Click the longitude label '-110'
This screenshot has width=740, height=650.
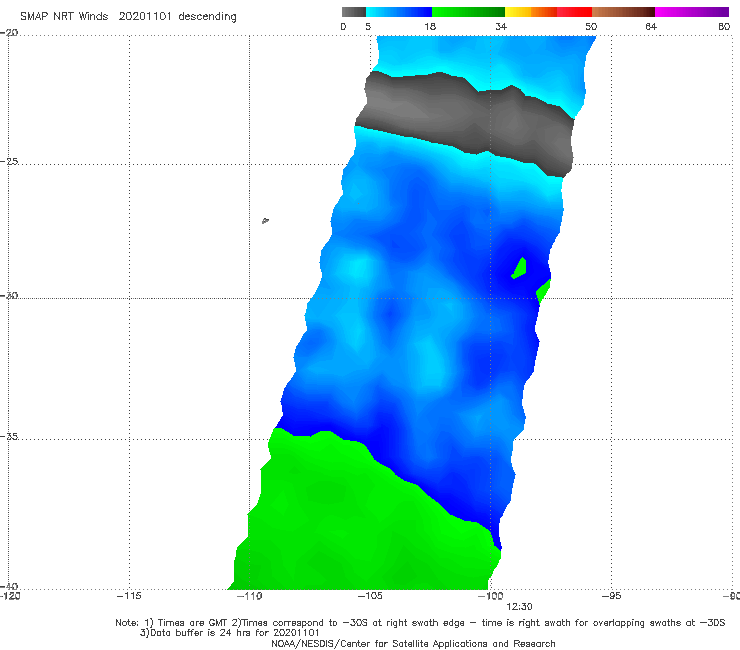pyautogui.click(x=249, y=596)
